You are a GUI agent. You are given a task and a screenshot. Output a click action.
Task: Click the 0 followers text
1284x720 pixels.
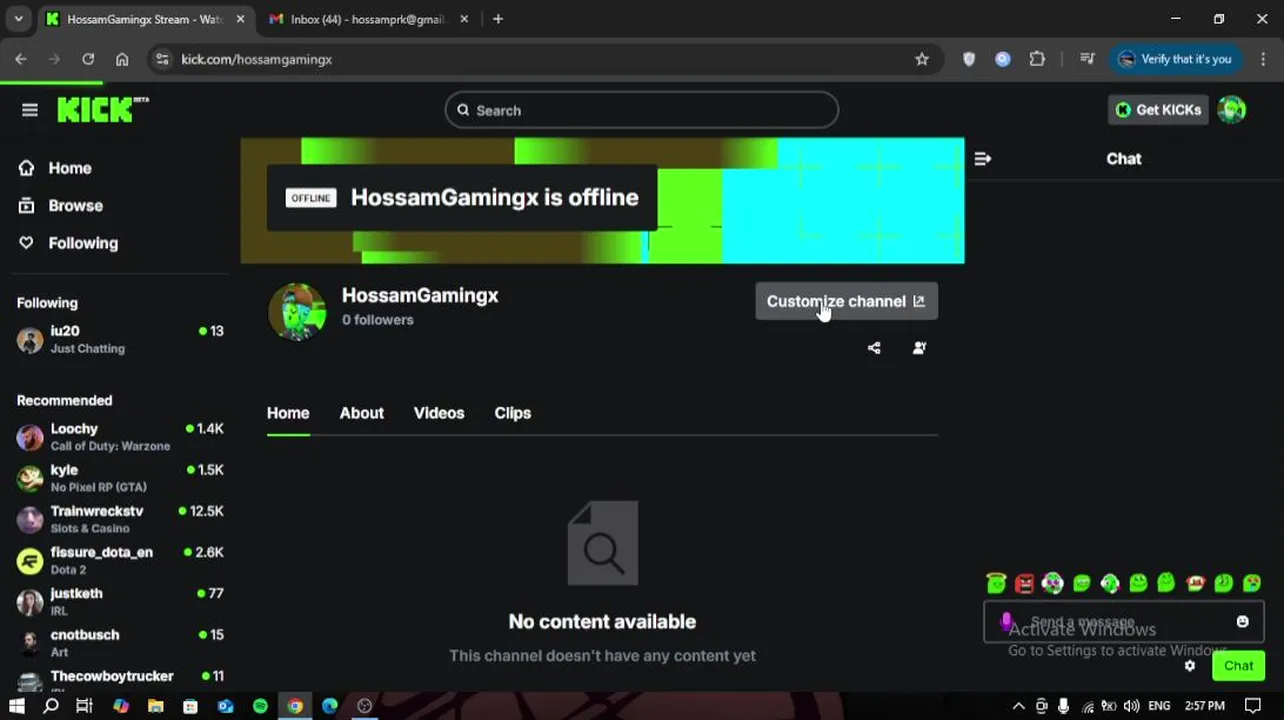377,320
